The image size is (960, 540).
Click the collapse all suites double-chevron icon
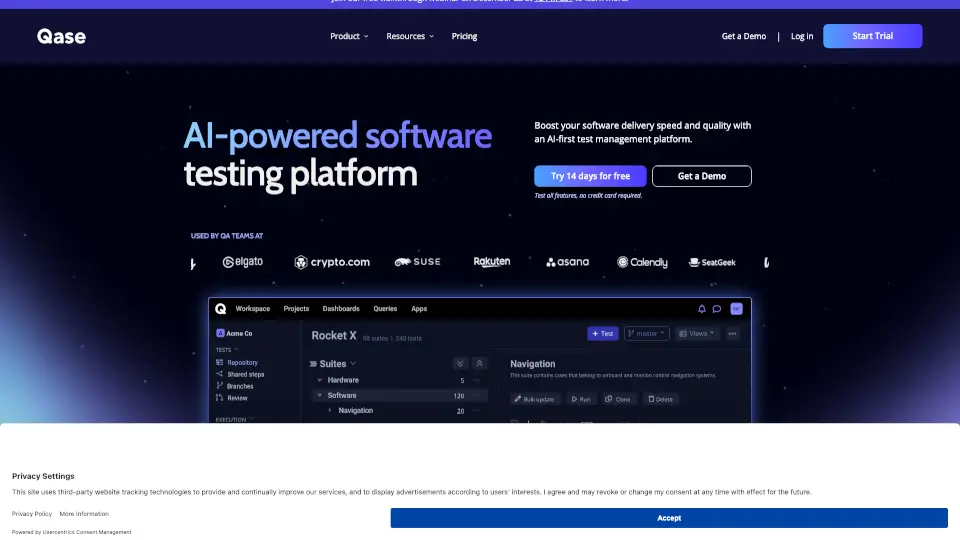pyautogui.click(x=479, y=364)
